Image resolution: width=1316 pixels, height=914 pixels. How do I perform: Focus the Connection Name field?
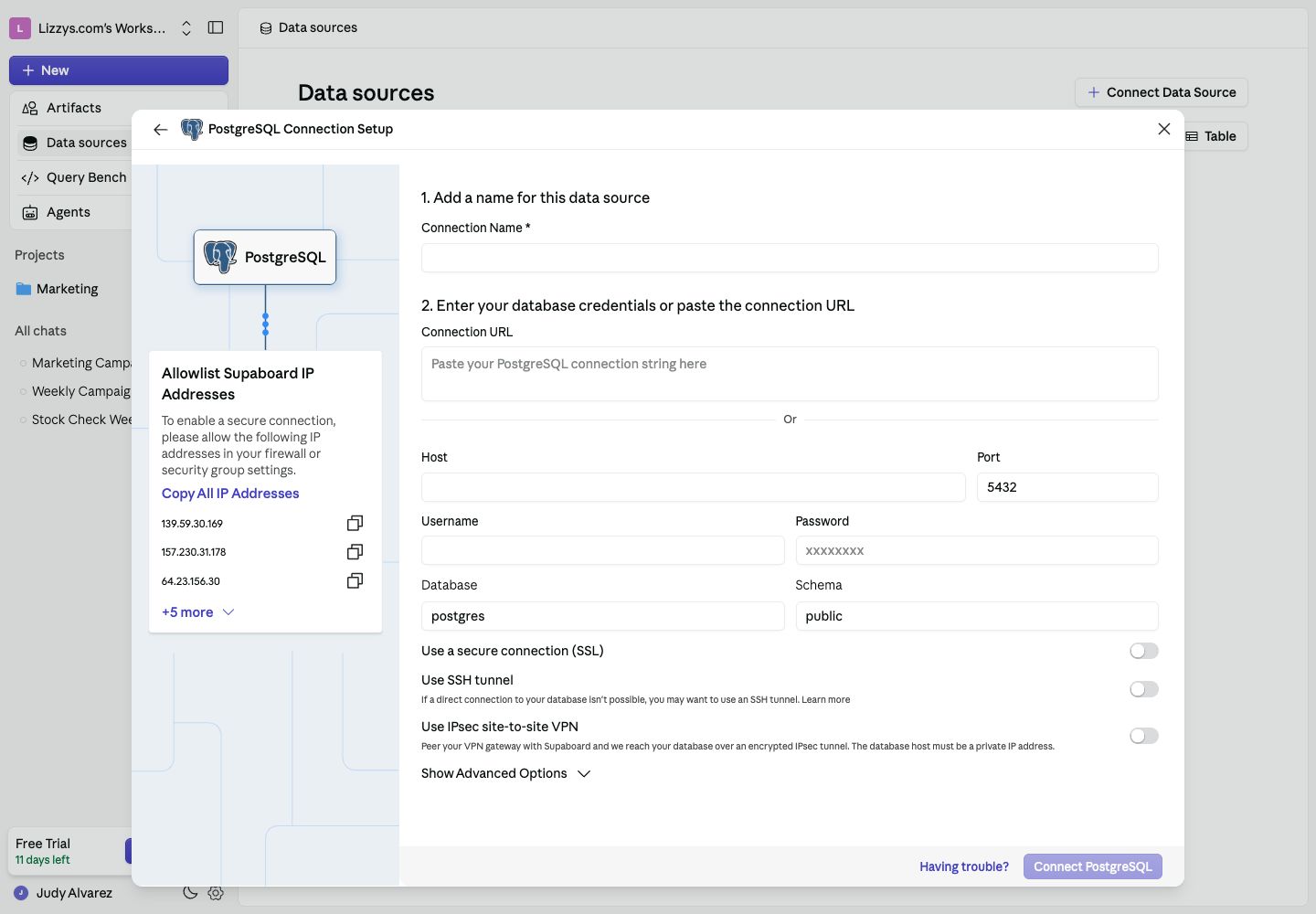click(x=790, y=258)
